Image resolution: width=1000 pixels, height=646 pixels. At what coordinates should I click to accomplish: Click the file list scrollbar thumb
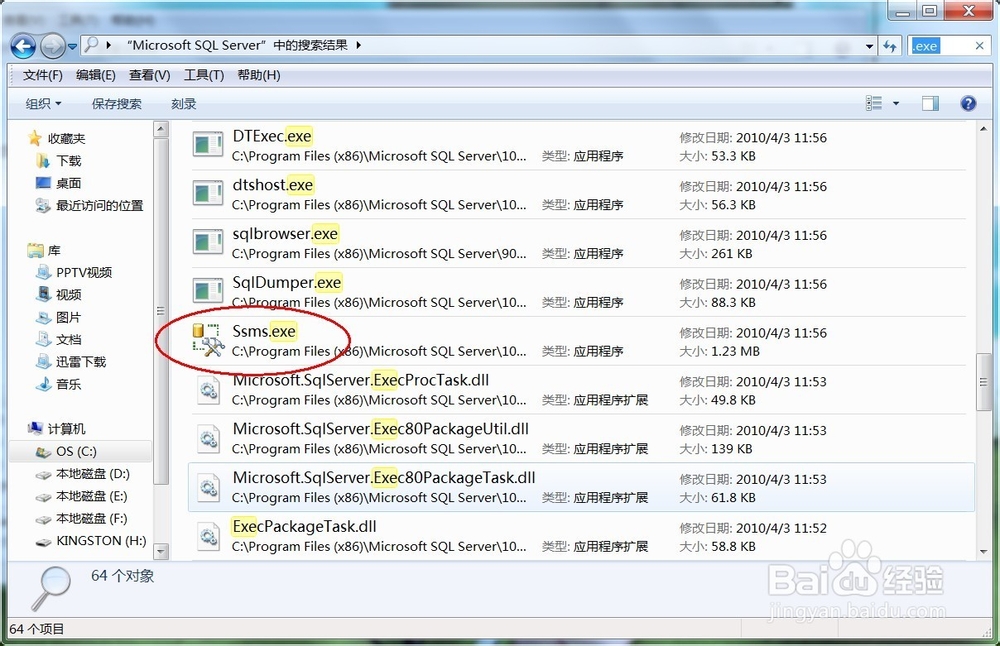point(983,382)
